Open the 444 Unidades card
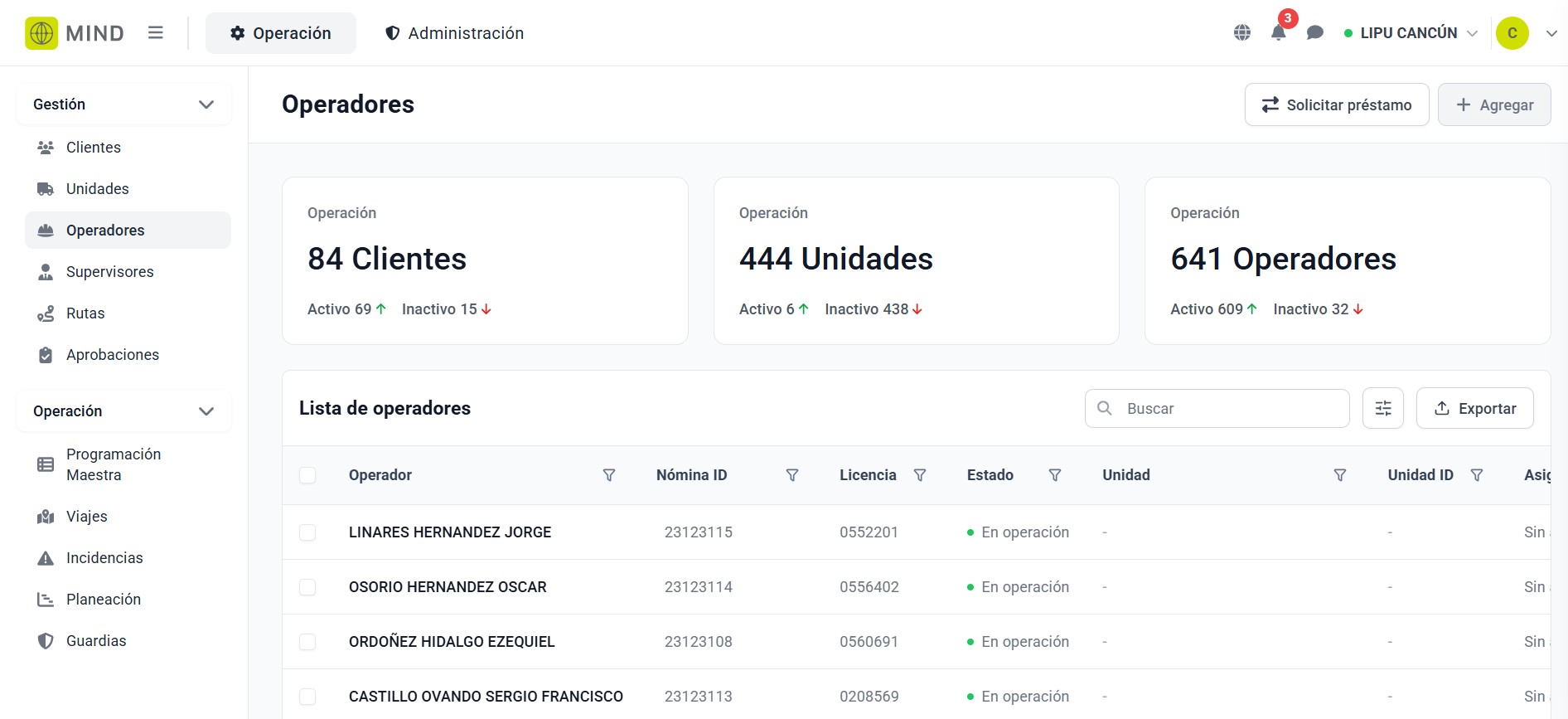1568x719 pixels. click(x=917, y=260)
